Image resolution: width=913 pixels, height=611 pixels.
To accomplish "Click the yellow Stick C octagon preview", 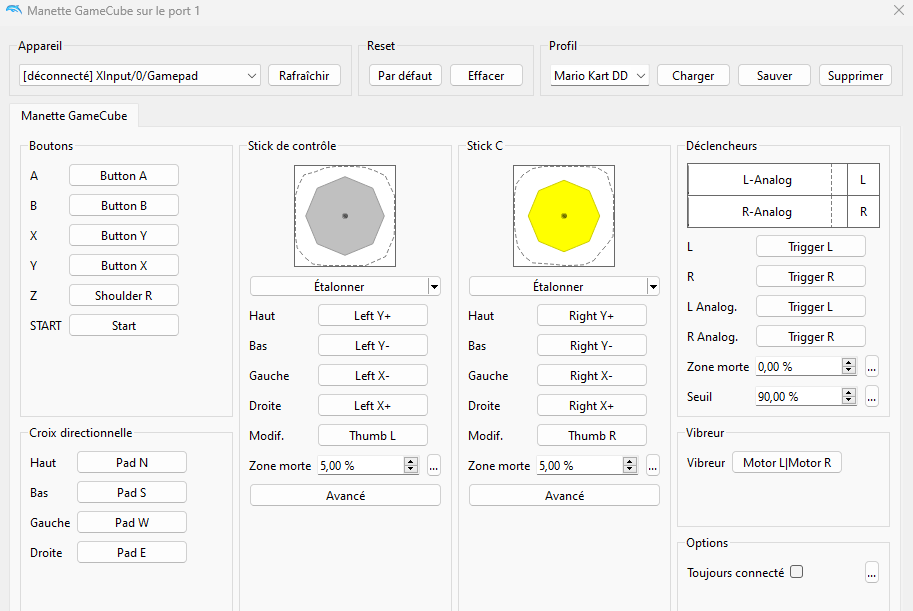I will (564, 215).
